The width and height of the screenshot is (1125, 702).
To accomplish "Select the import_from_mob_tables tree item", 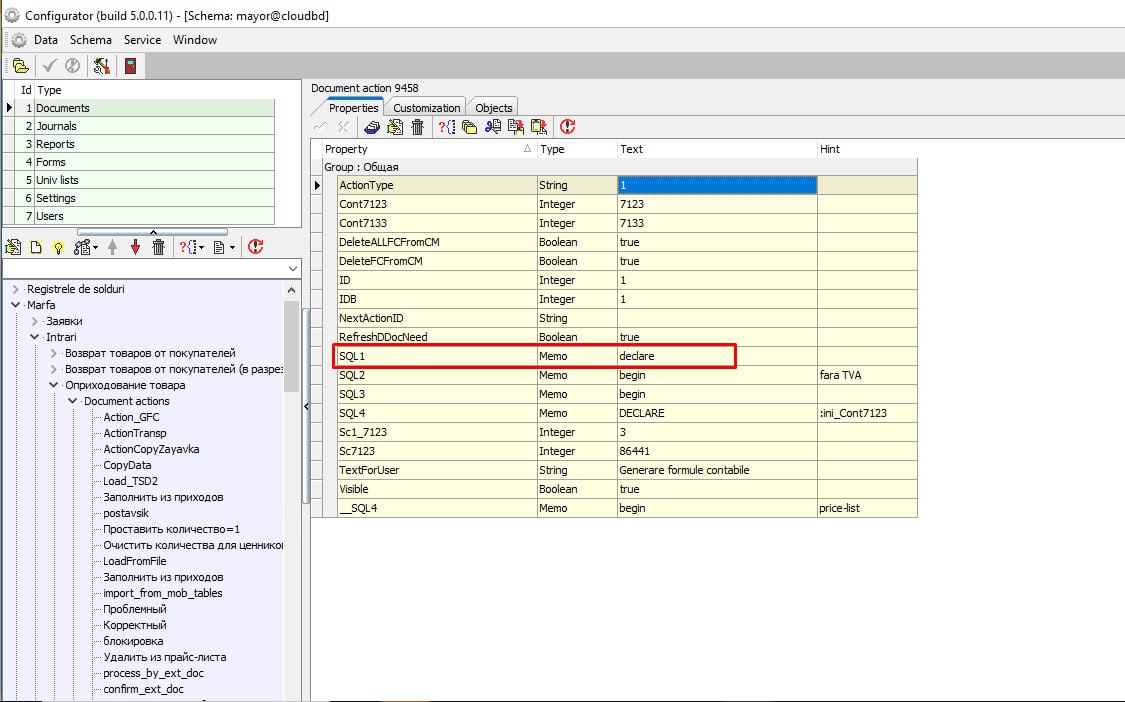I will tap(163, 593).
